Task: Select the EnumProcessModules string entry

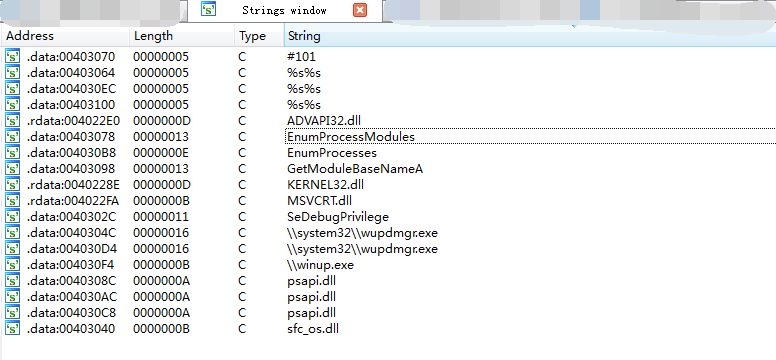Action: (x=351, y=137)
